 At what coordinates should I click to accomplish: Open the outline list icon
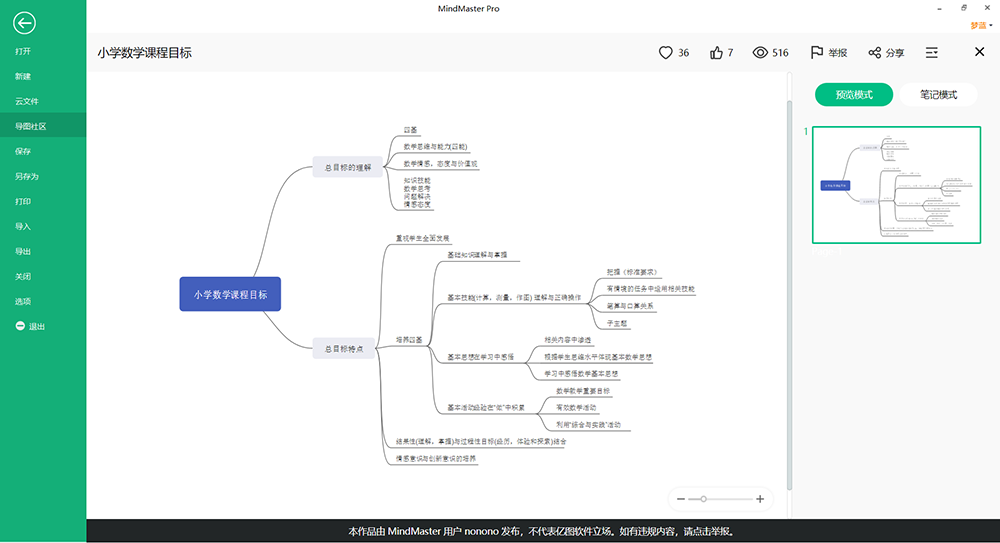(x=932, y=52)
